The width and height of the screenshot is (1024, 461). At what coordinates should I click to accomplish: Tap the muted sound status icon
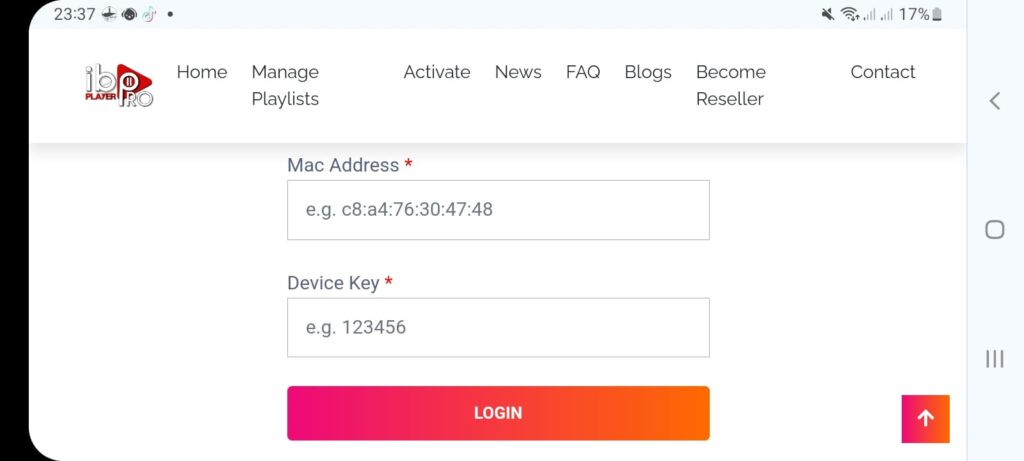827,14
